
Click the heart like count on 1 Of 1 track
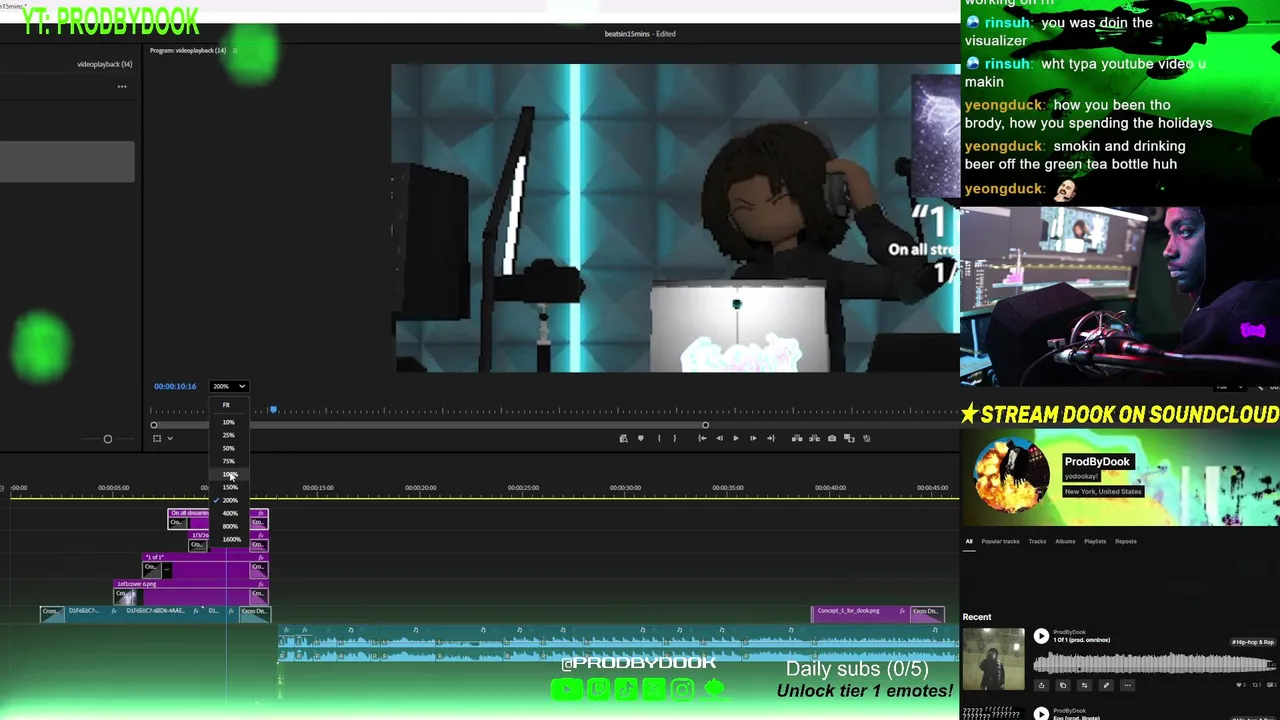pyautogui.click(x=1242, y=685)
